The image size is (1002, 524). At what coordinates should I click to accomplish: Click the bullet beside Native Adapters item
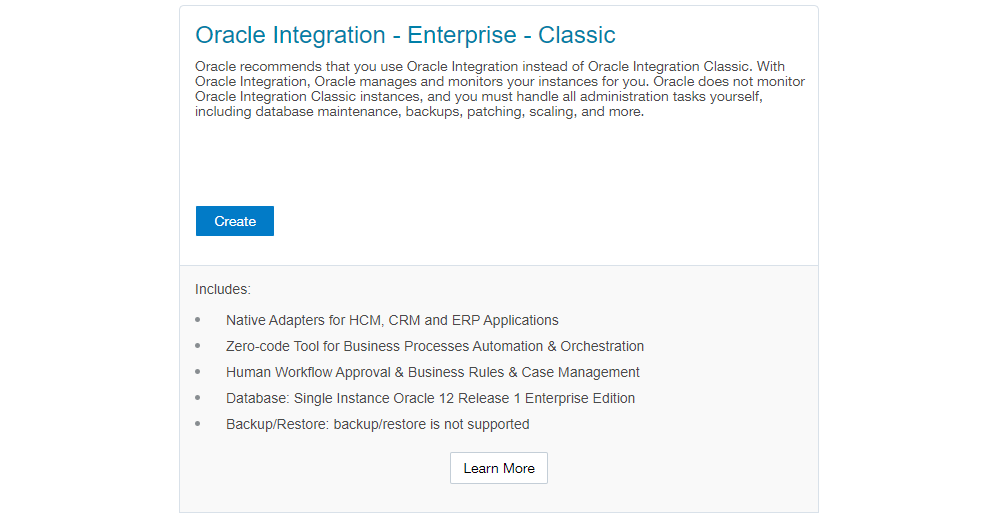(198, 320)
